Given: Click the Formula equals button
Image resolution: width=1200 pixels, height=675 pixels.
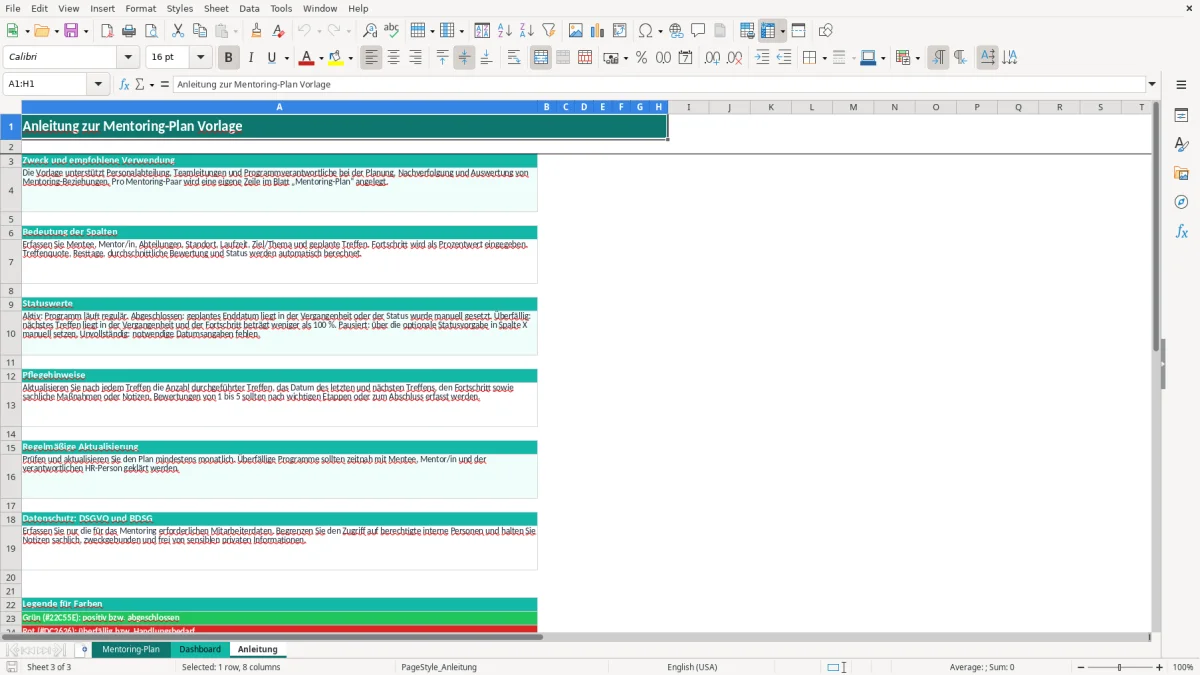Looking at the screenshot, I should 165,84.
